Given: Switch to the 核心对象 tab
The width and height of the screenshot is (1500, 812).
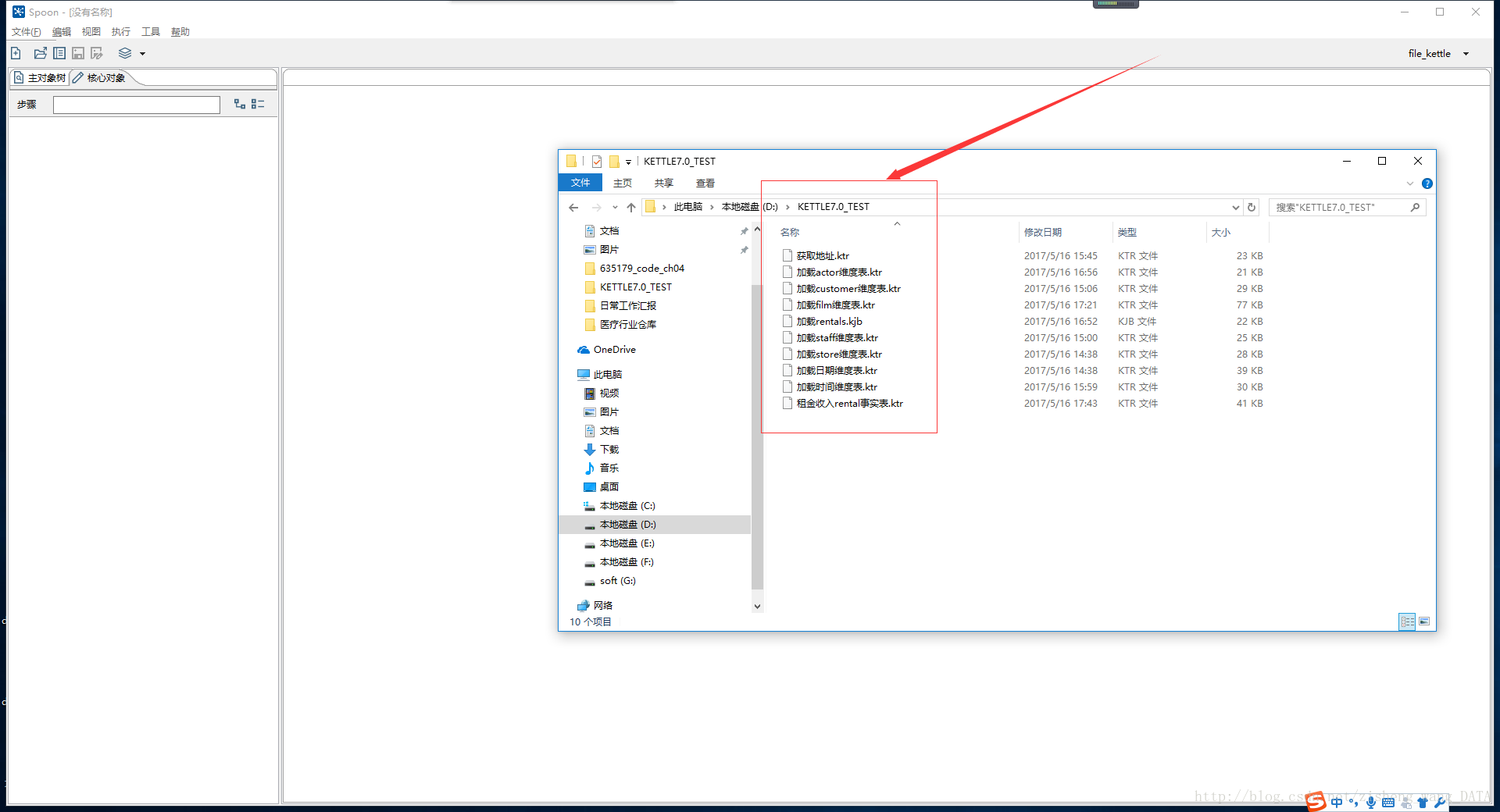Looking at the screenshot, I should pyautogui.click(x=100, y=78).
